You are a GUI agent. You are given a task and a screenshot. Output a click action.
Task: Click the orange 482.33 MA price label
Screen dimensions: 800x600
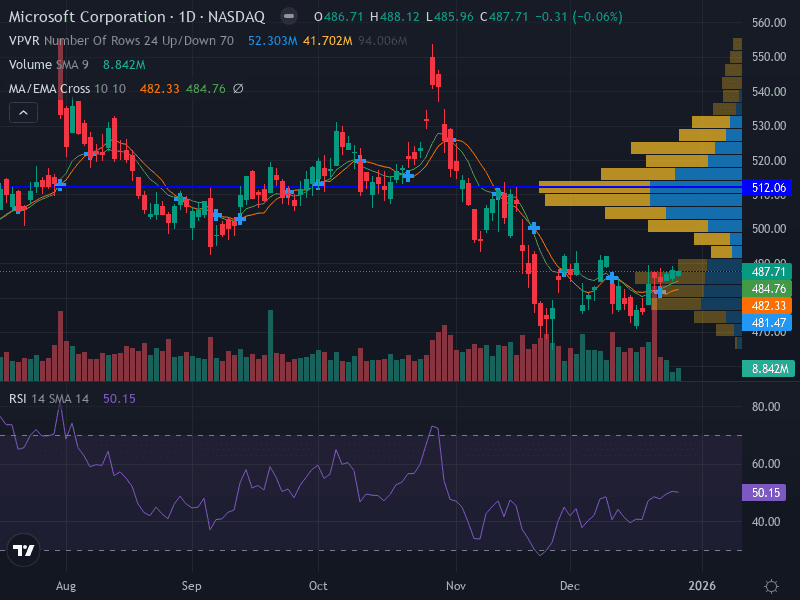pos(767,306)
